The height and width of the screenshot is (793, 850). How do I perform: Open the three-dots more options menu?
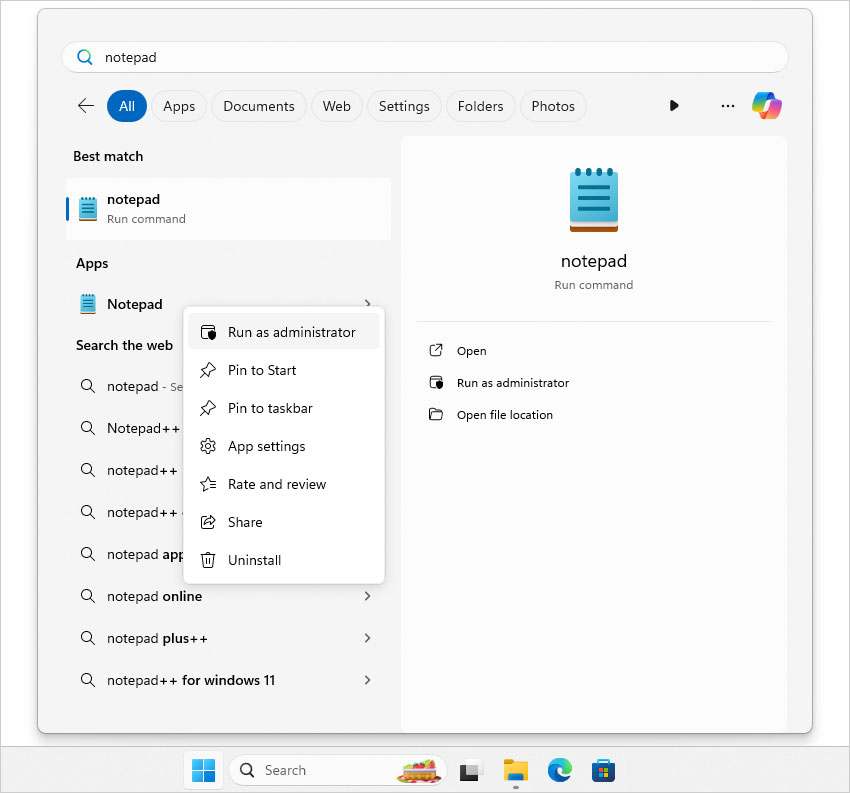pos(727,106)
